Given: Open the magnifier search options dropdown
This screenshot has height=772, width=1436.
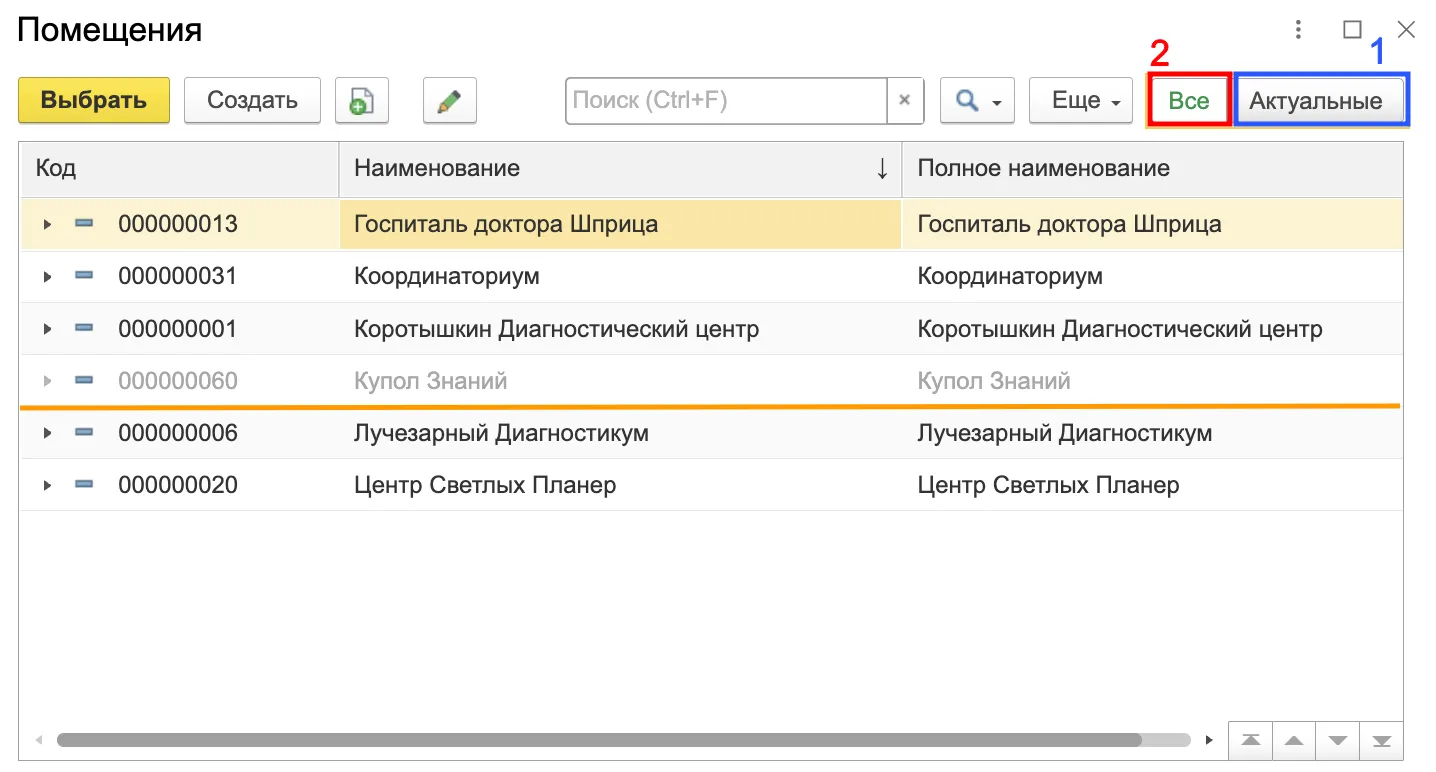Looking at the screenshot, I should tap(977, 101).
